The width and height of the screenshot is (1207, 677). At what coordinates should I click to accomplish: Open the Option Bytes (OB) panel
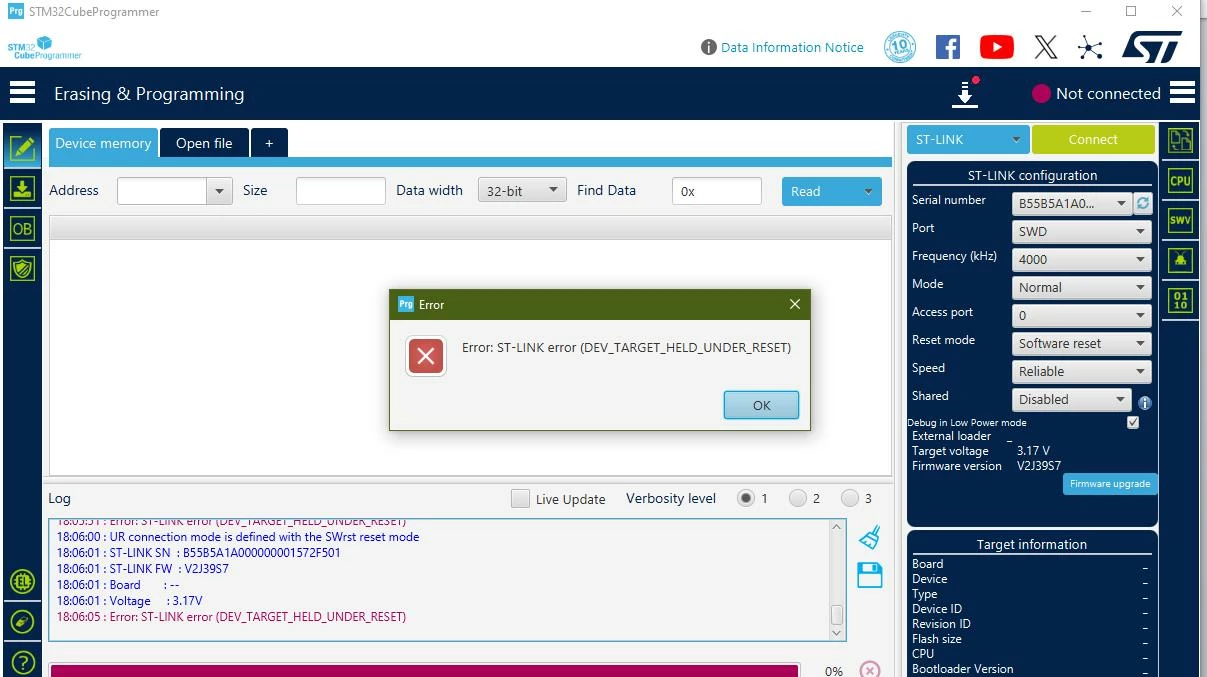pos(22,228)
